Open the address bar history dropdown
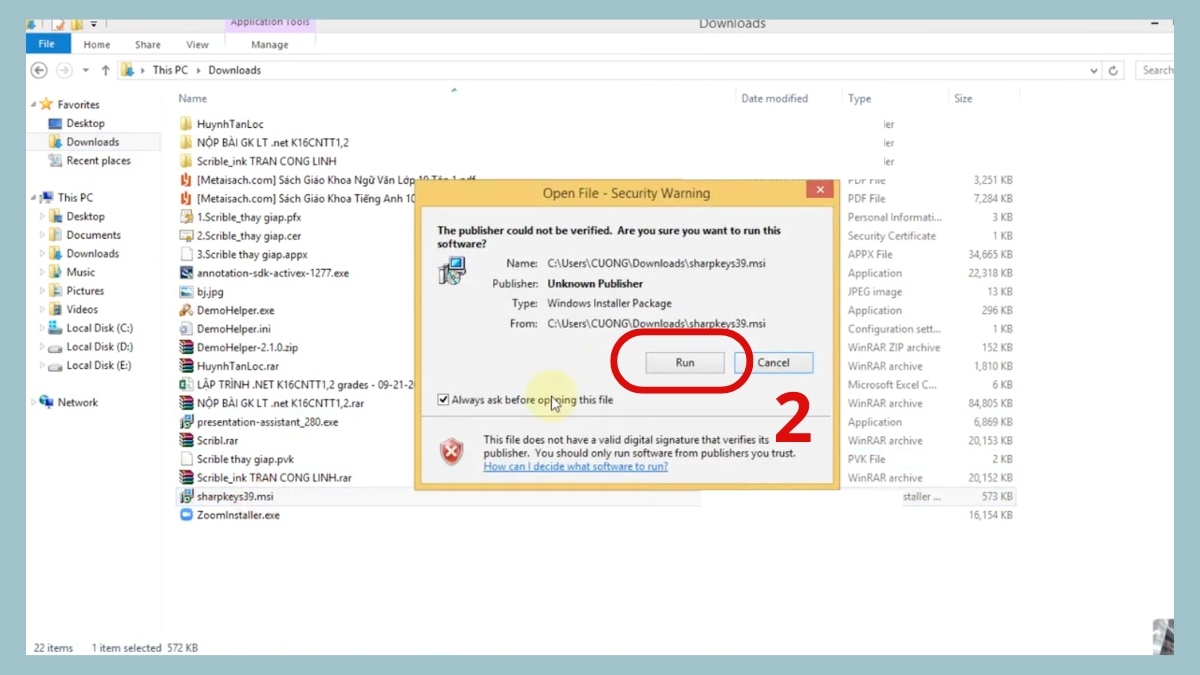 click(1093, 71)
